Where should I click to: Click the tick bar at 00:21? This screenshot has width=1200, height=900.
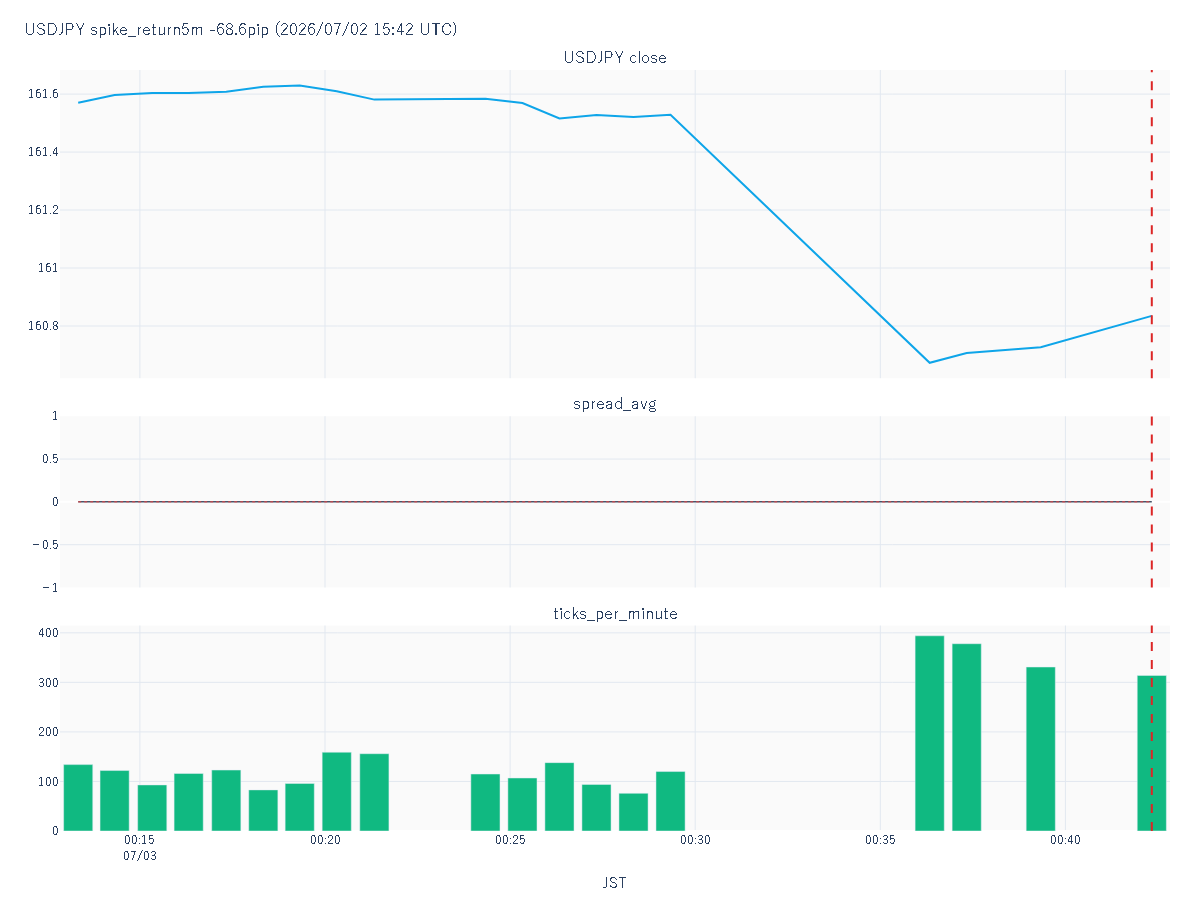374,792
